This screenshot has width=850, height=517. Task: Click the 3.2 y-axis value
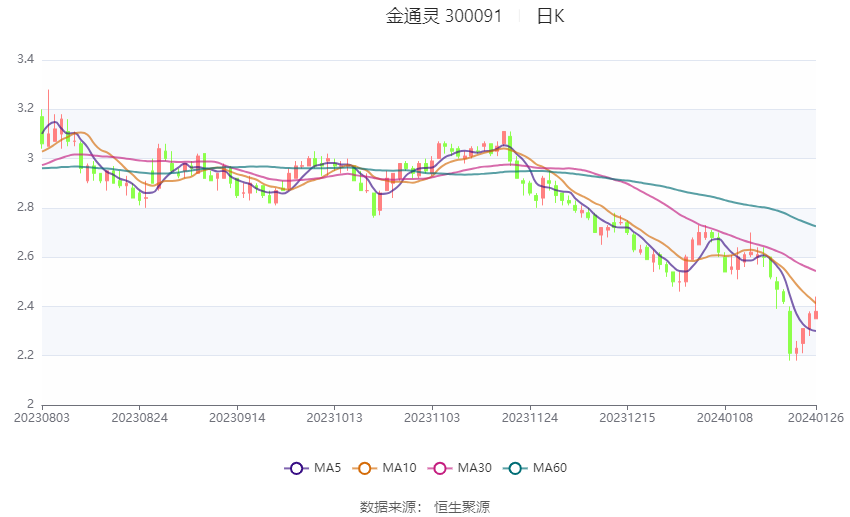coord(25,108)
